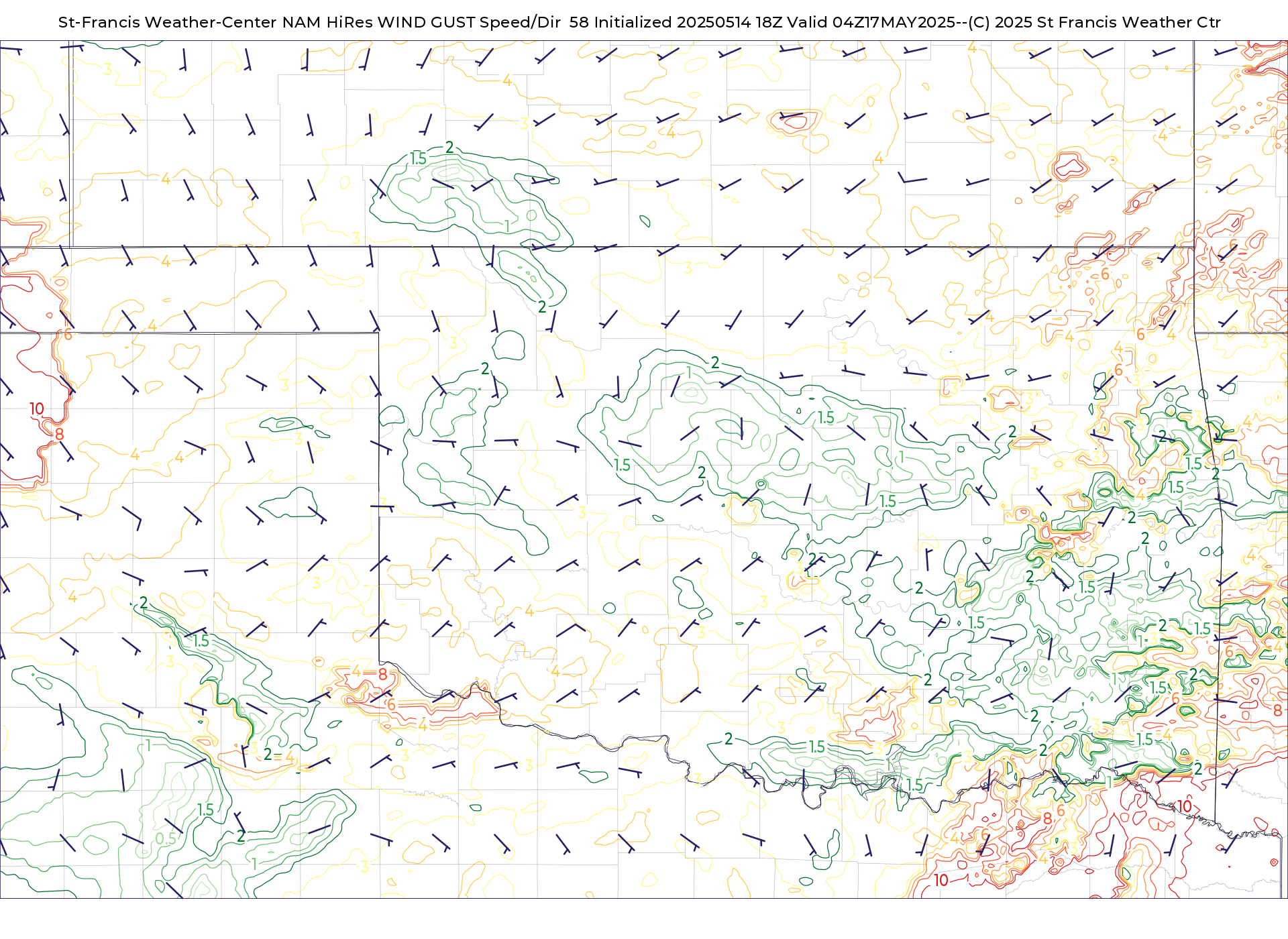Select the "Initialized 20250514 18Z" text
The width and height of the screenshot is (1288, 939).
pyautogui.click(x=688, y=22)
